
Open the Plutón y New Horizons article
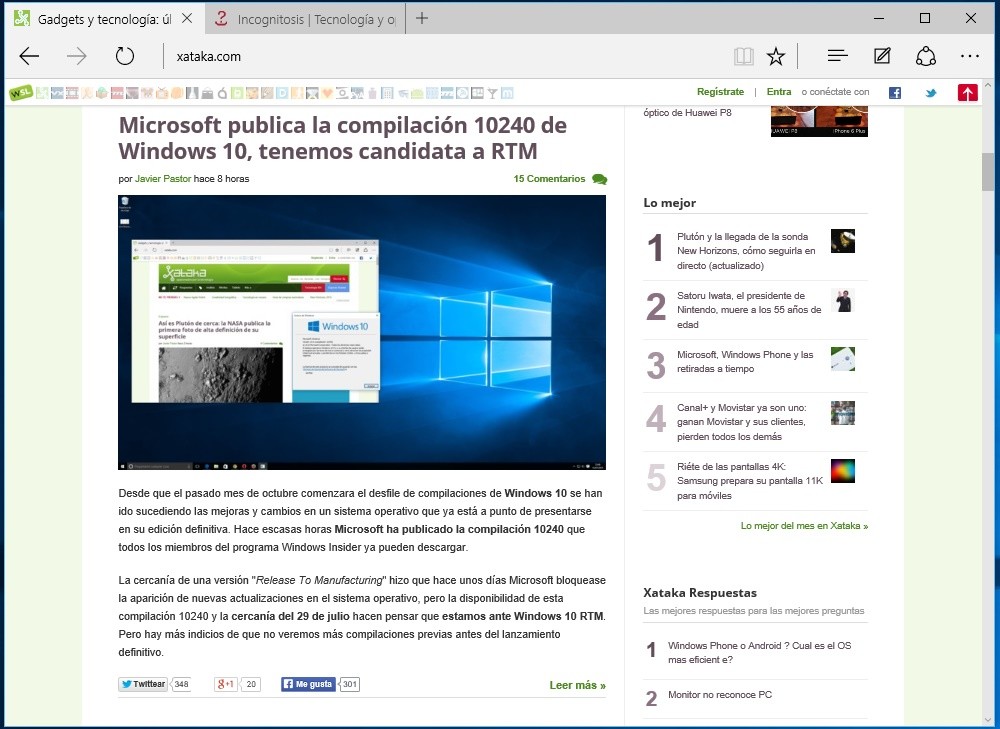point(746,251)
